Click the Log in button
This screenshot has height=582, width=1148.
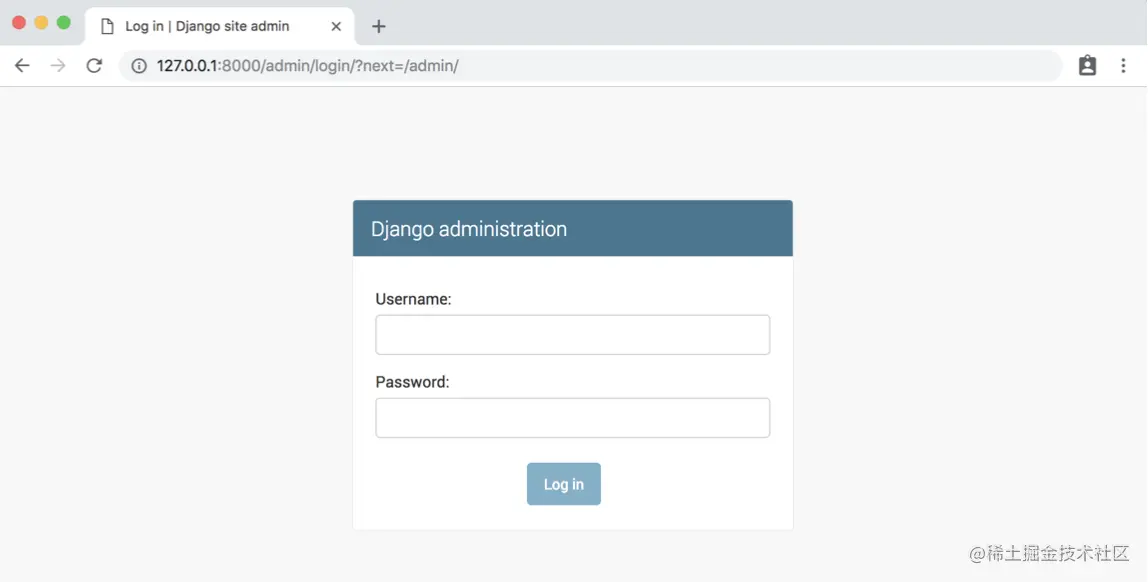coord(564,484)
